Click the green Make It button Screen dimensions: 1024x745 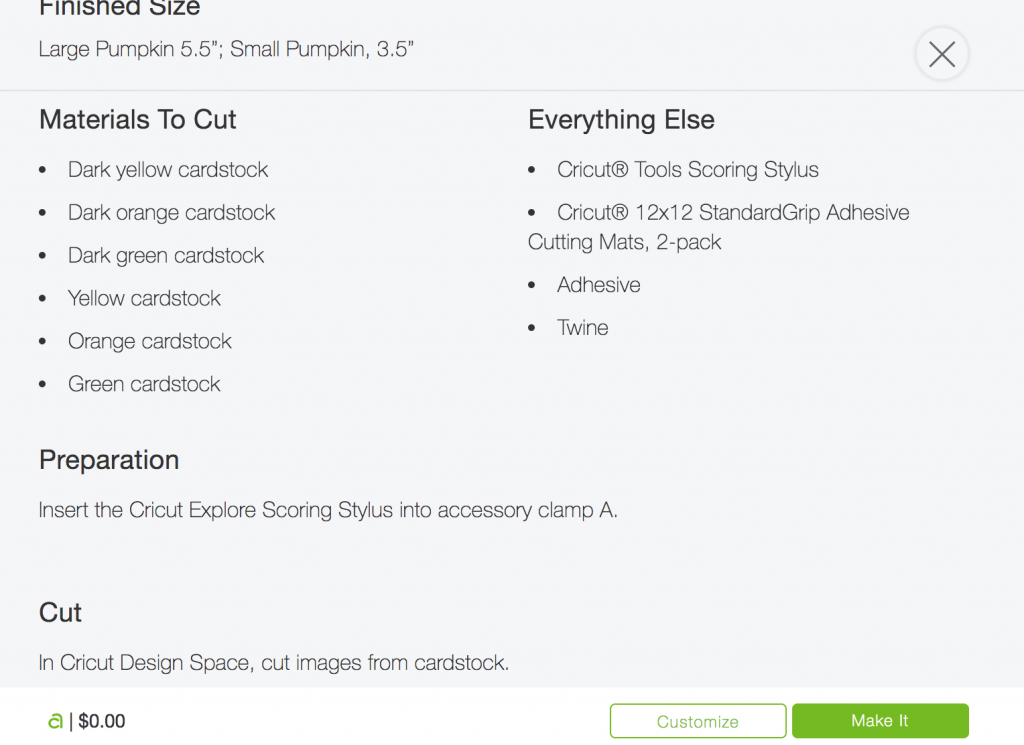pyautogui.click(x=880, y=721)
